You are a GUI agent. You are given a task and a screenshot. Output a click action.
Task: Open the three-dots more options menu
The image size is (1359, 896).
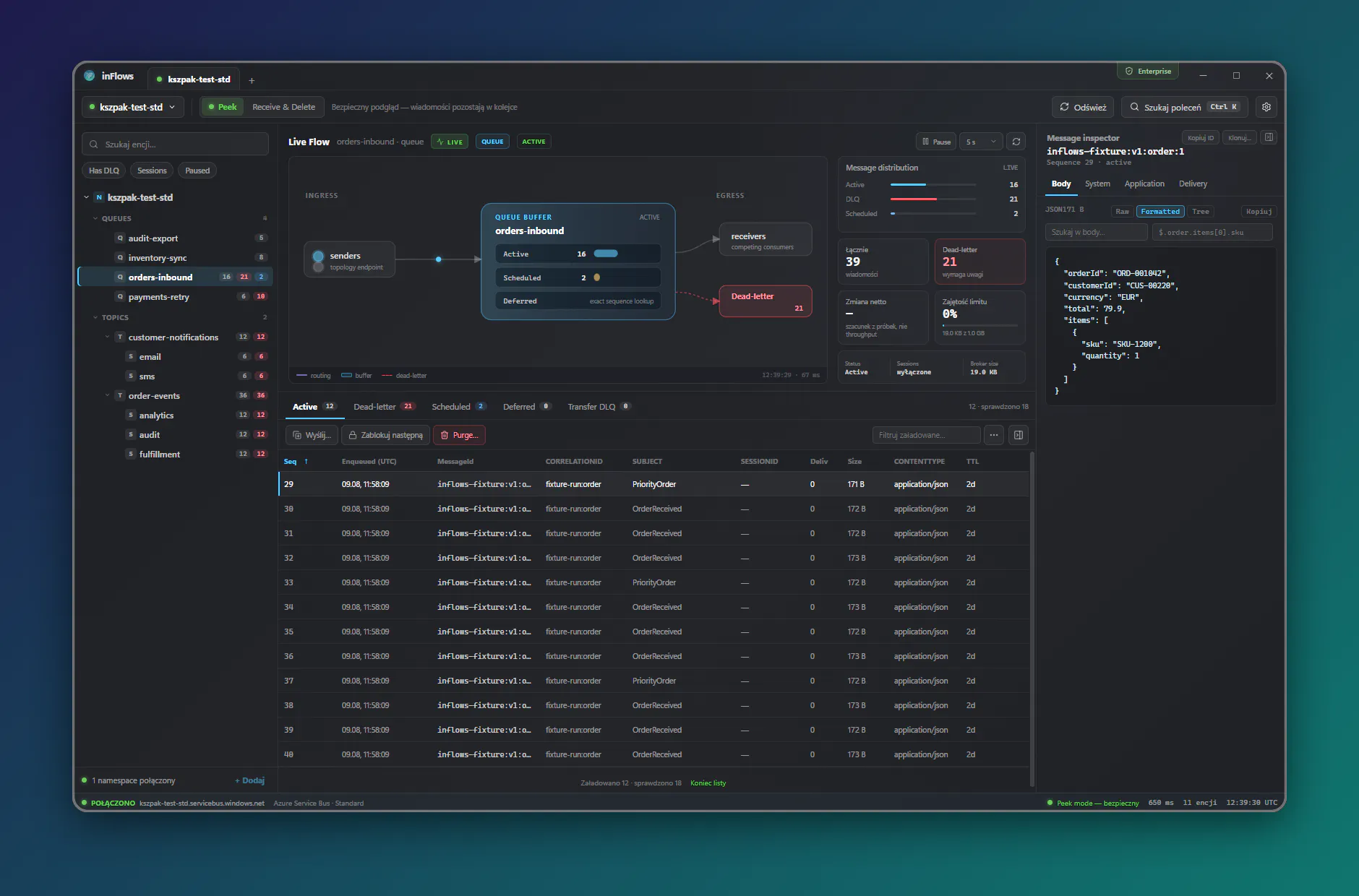[x=994, y=435]
